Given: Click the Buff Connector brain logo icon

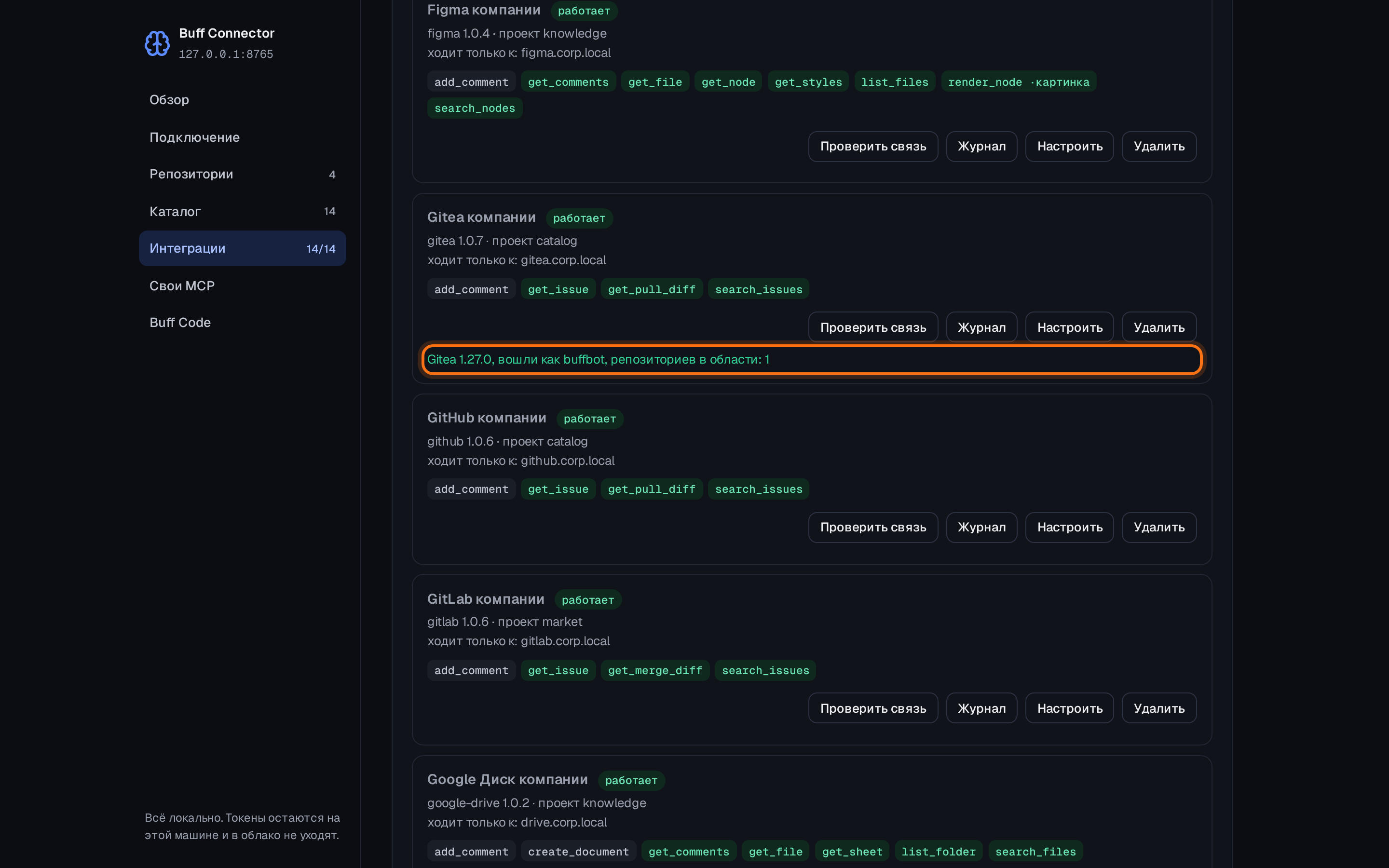Looking at the screenshot, I should (x=157, y=43).
